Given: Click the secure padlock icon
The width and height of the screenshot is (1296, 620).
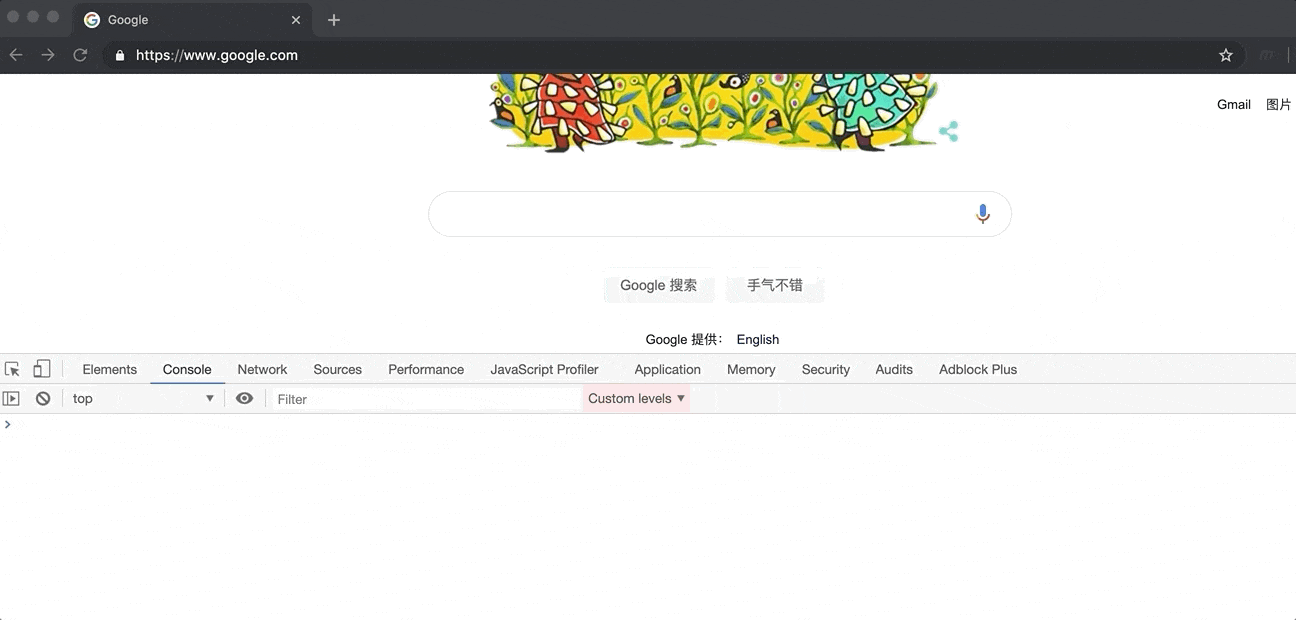Looking at the screenshot, I should pyautogui.click(x=120, y=55).
